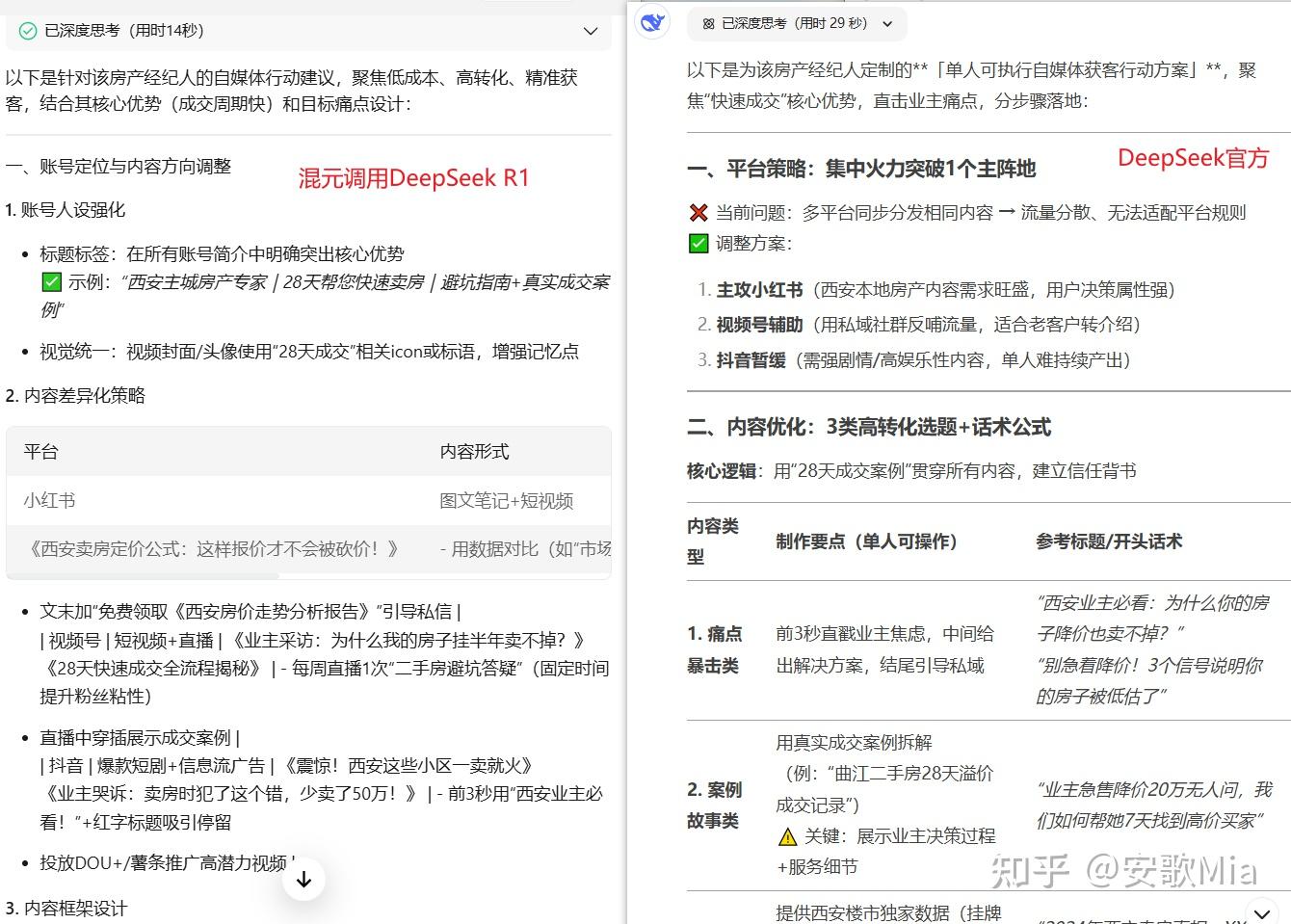The width and height of the screenshot is (1291, 924).
Task: Click the horizontal scrollbar under the 平台 table
Action: coord(143,576)
